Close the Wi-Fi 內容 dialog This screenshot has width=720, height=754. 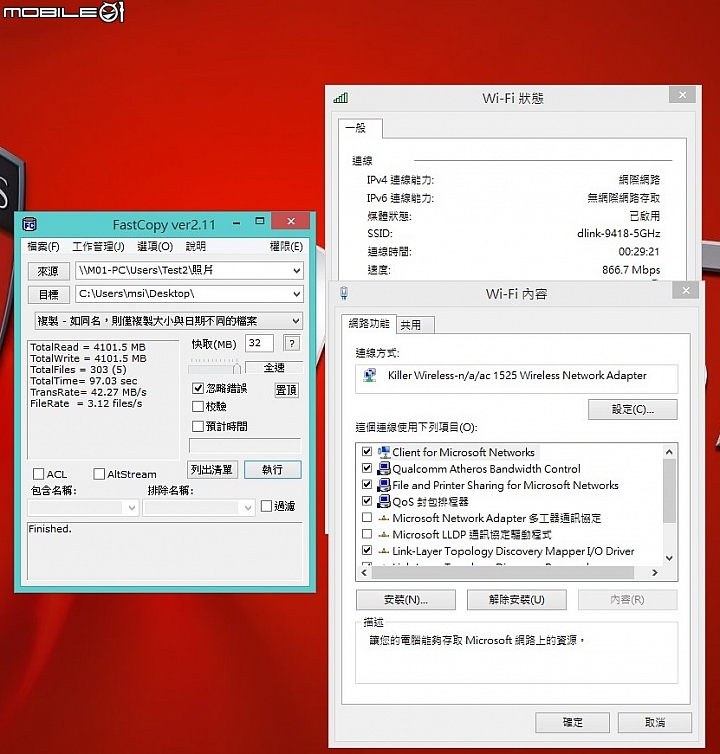tap(686, 290)
